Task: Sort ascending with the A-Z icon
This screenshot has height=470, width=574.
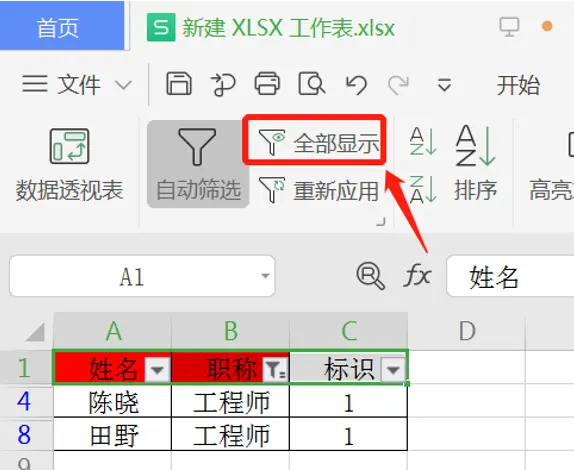Action: coord(423,141)
